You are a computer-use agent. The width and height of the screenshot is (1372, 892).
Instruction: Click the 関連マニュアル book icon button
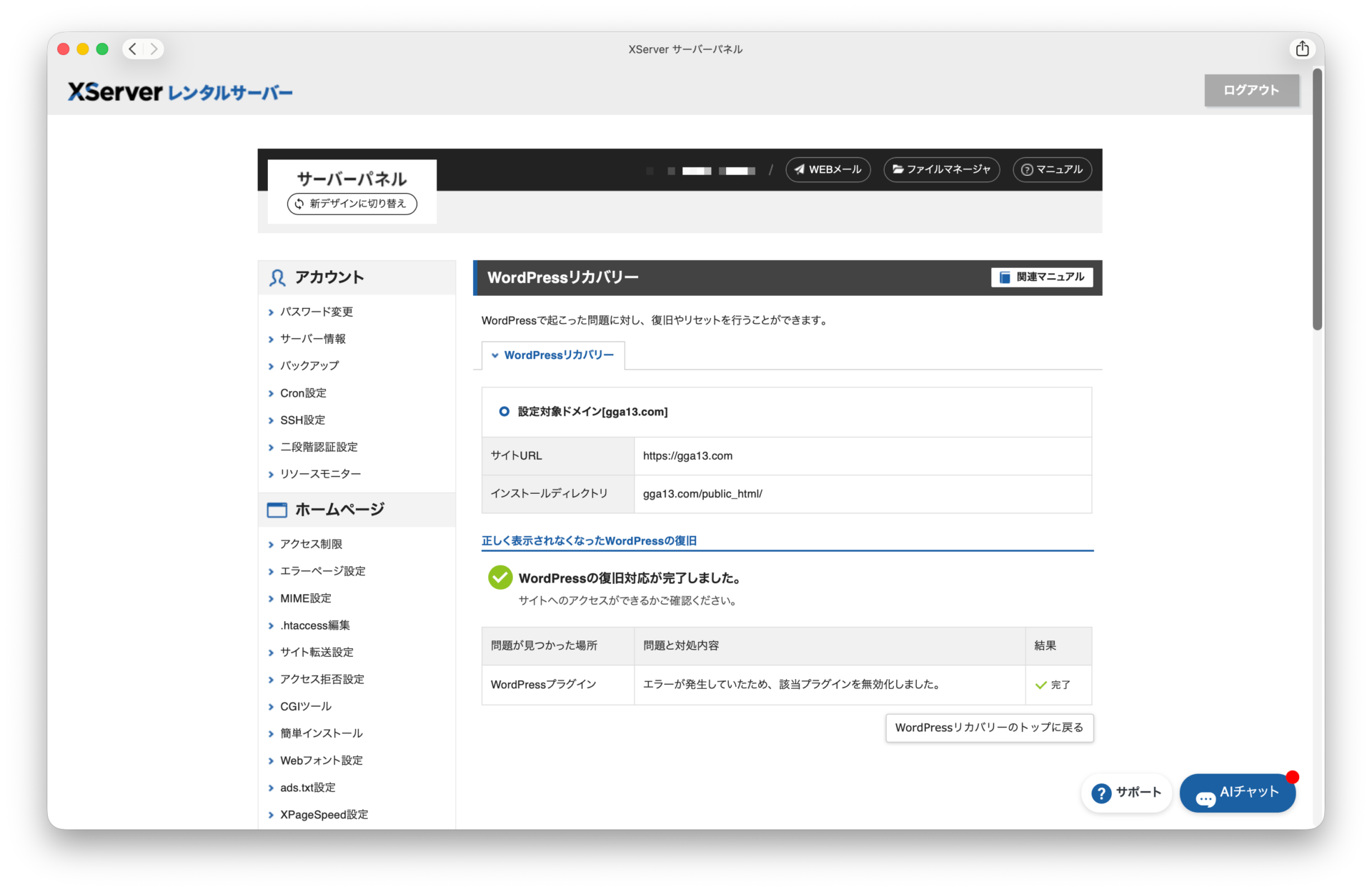click(x=1041, y=277)
